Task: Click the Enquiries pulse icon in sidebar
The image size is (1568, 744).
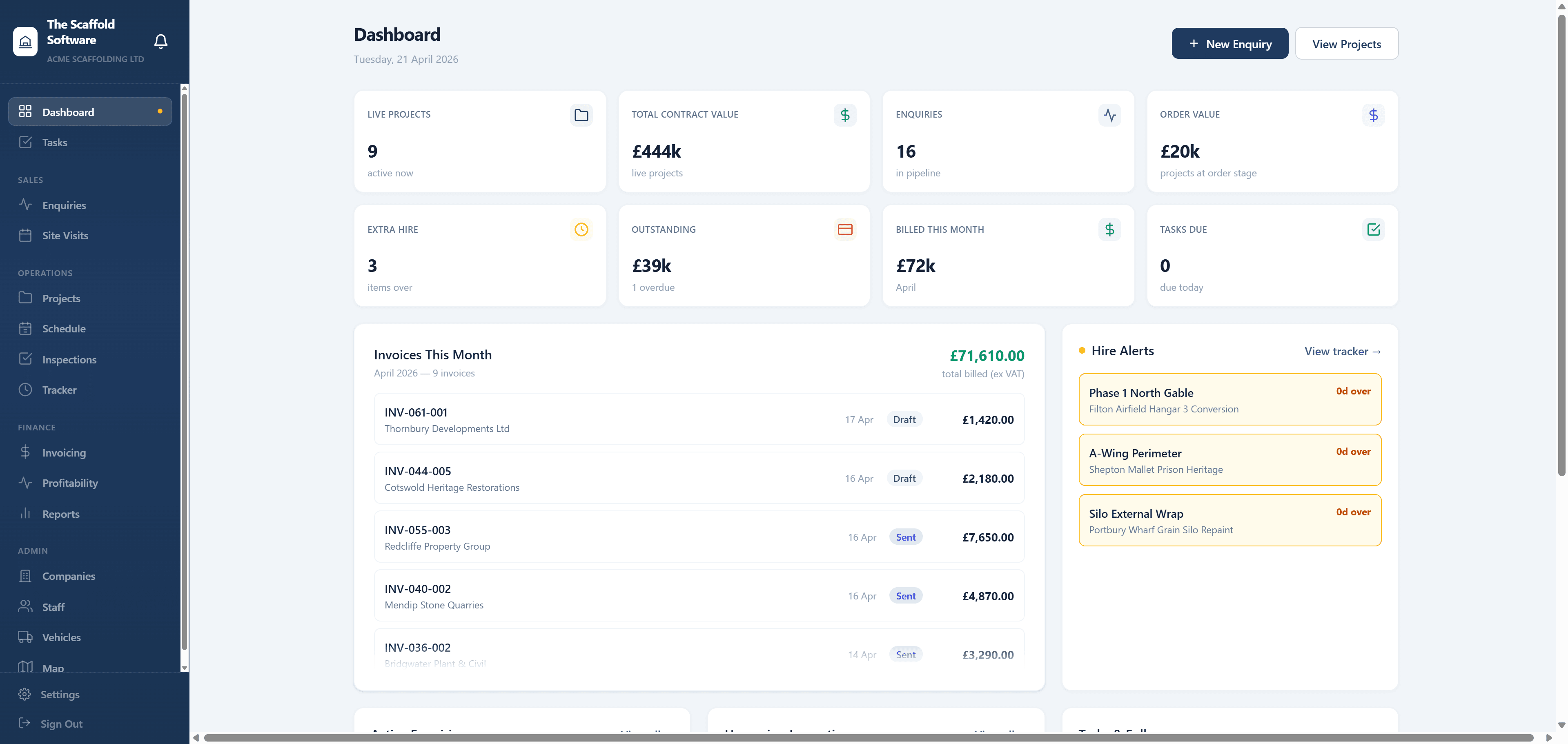Action: click(25, 205)
